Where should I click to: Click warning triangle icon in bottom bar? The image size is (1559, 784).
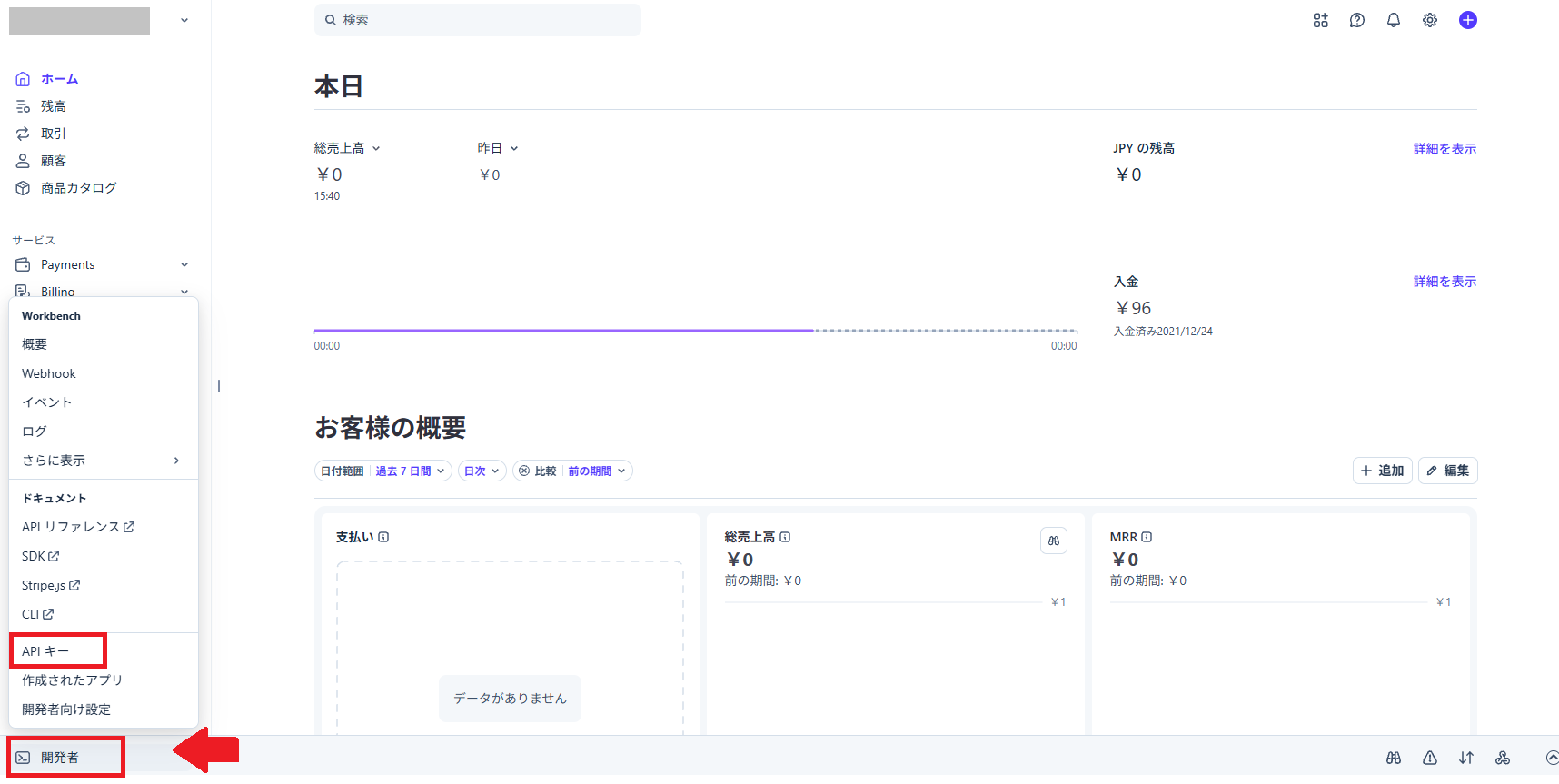click(1429, 758)
